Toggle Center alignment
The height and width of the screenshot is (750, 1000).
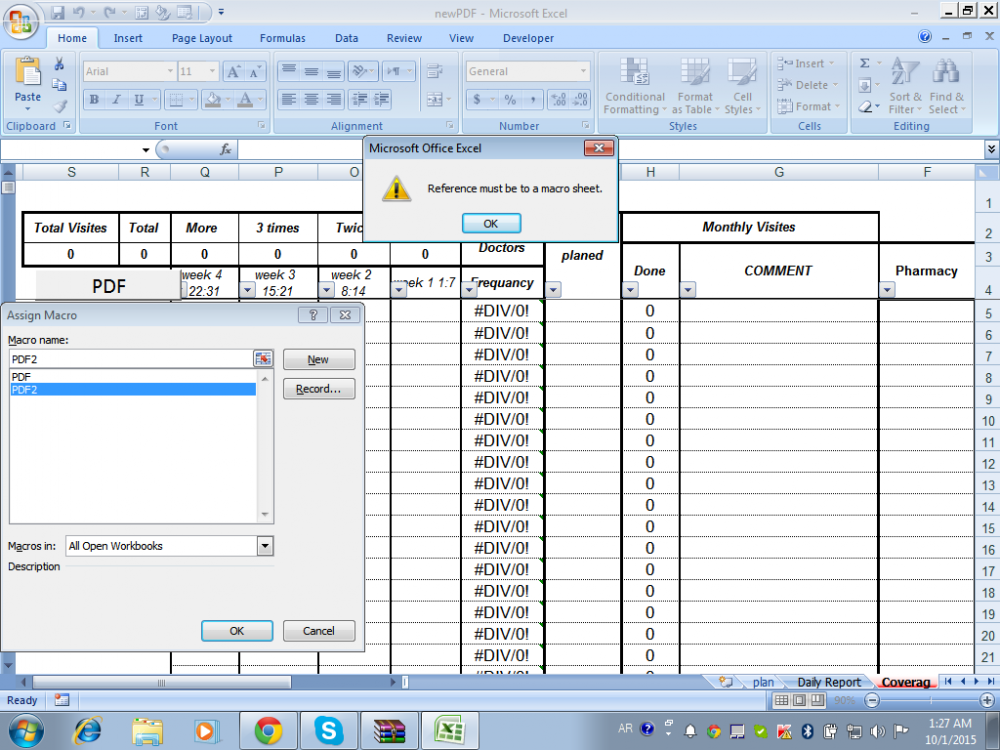(311, 99)
